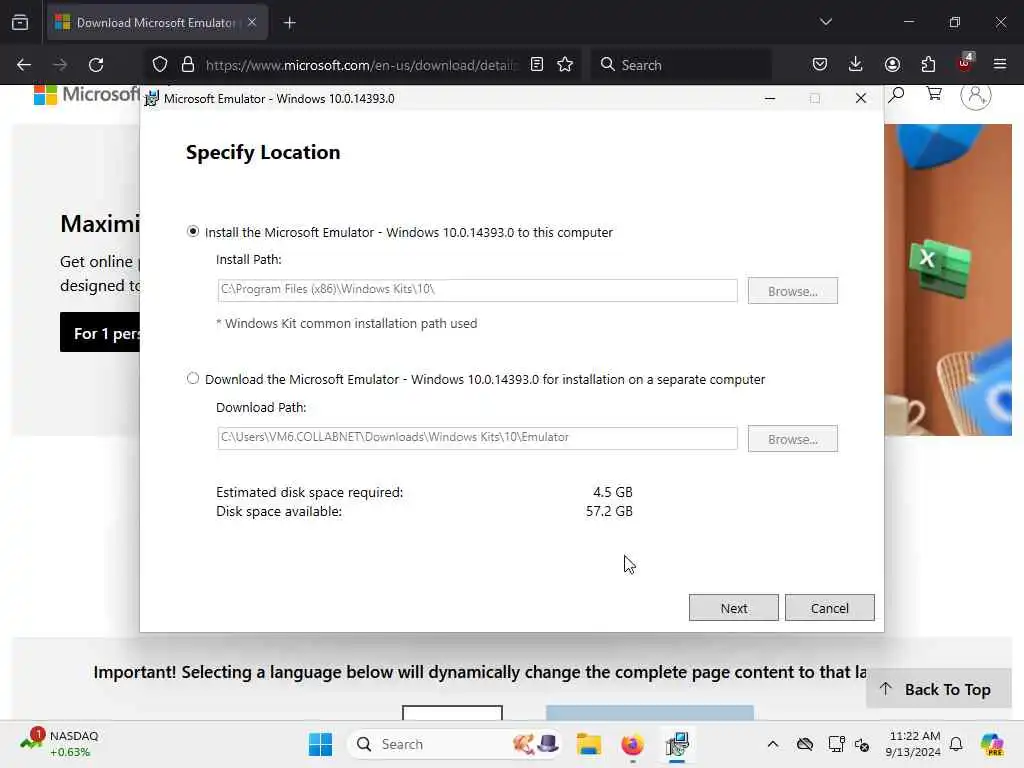Click Browse button next to Install Path
The height and width of the screenshot is (768, 1024).
[x=792, y=291]
